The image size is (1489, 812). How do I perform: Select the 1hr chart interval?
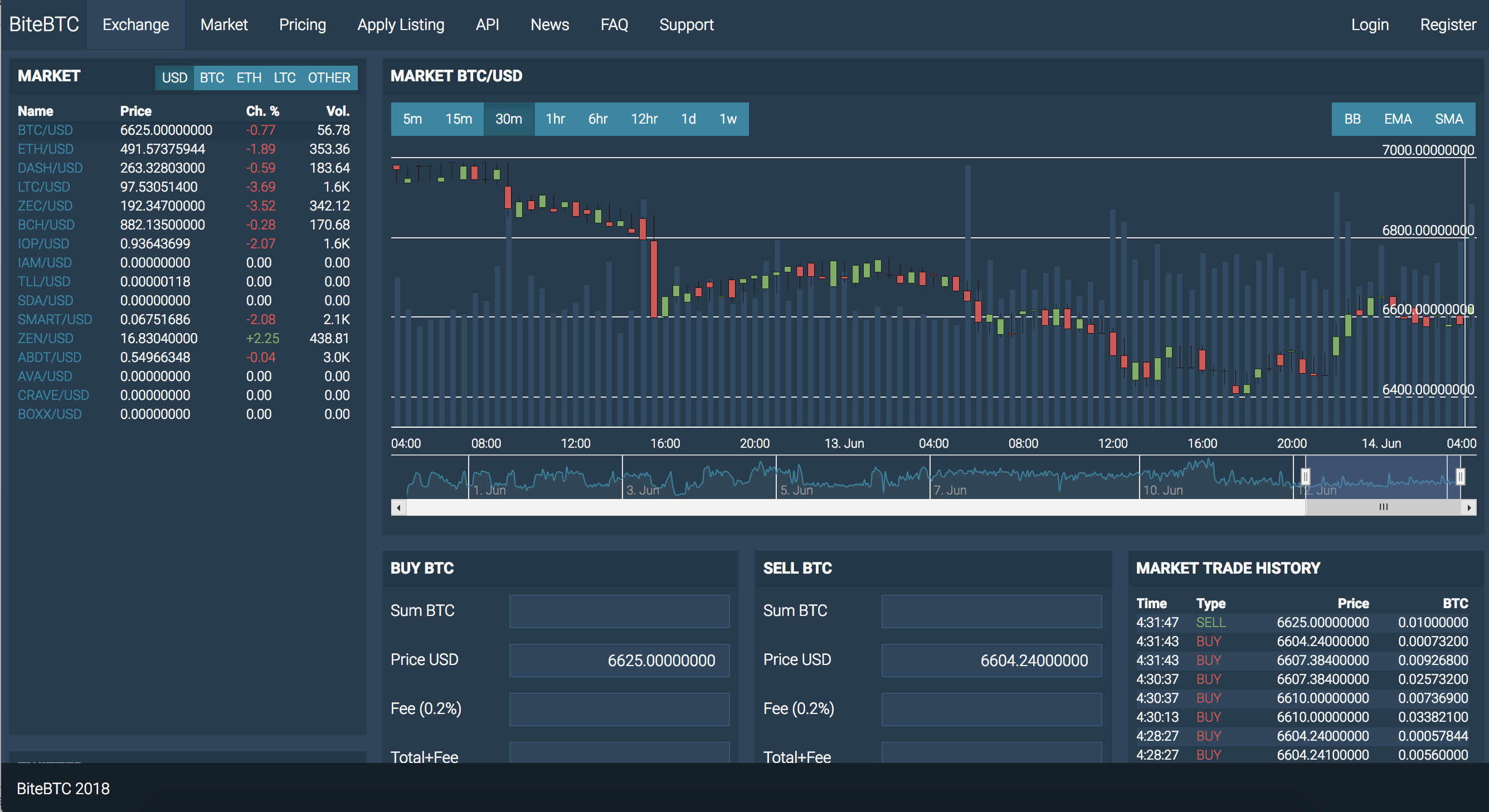click(x=555, y=119)
